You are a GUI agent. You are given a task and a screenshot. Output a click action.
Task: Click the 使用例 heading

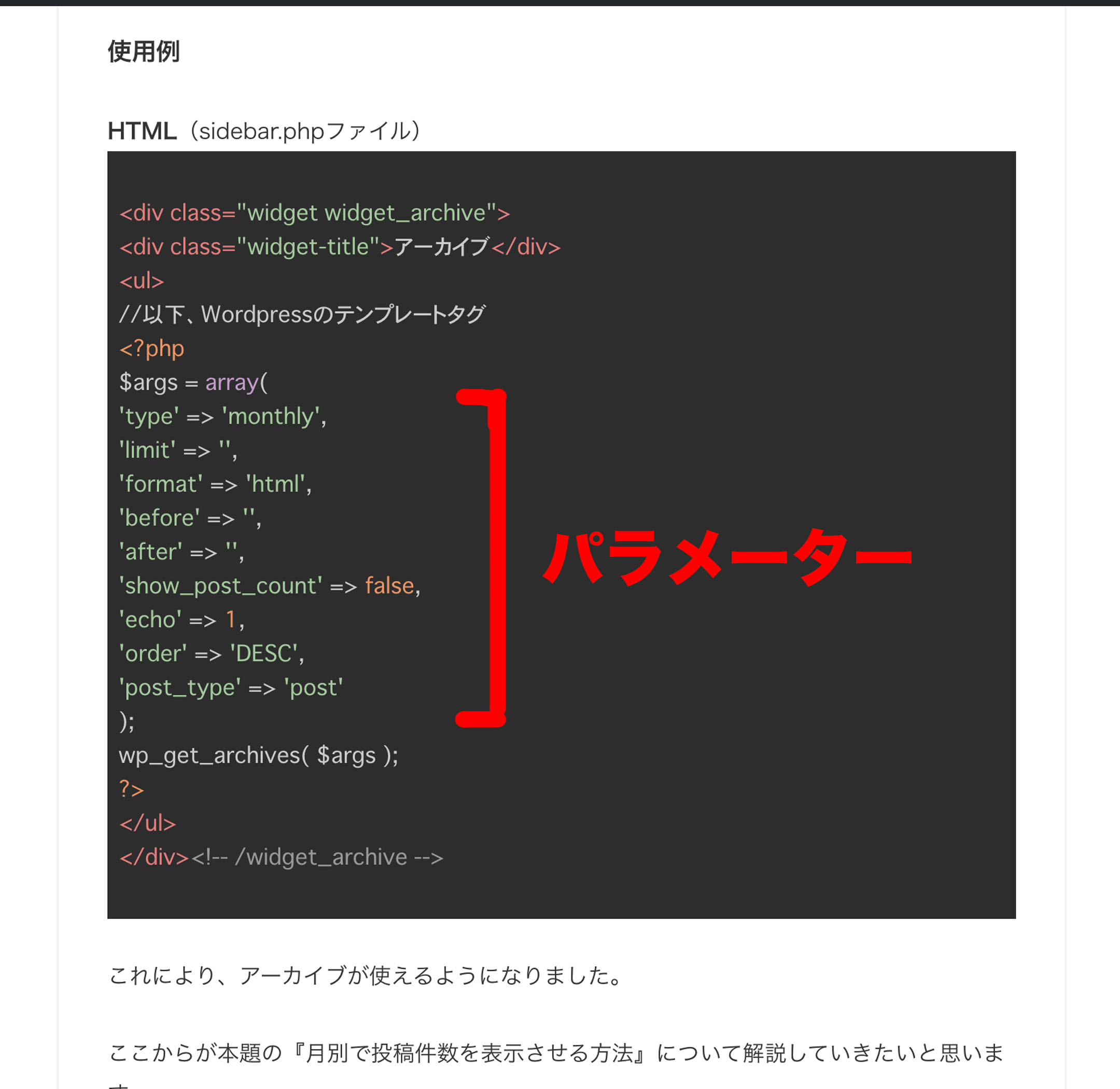pyautogui.click(x=144, y=51)
